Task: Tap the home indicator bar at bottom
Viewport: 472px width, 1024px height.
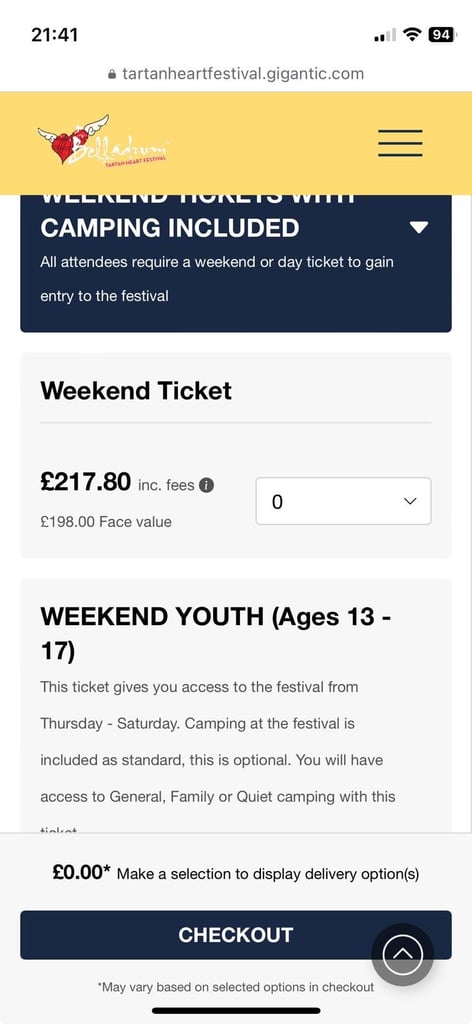Action: (x=236, y=1010)
